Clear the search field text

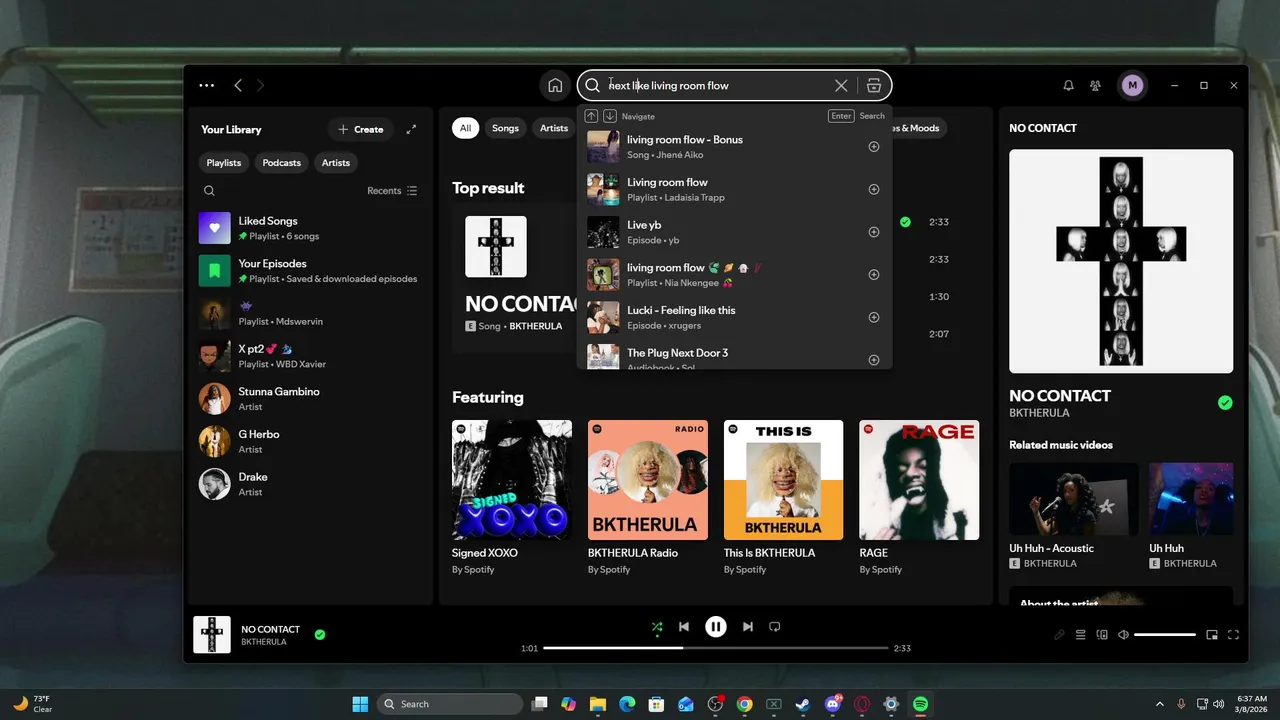(x=841, y=86)
